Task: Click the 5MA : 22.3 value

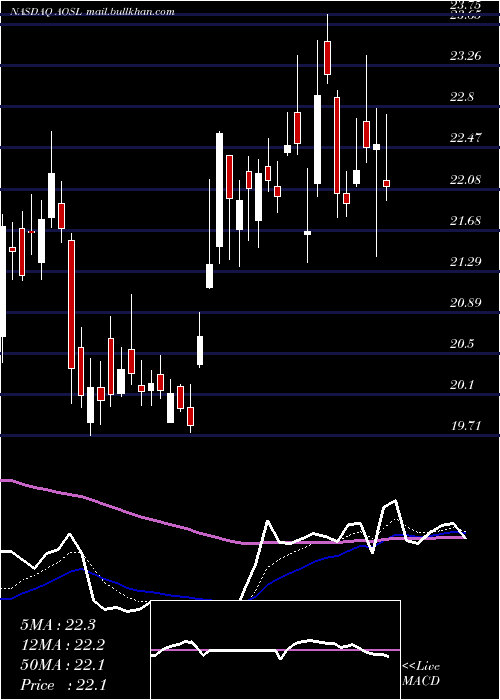Action: pyautogui.click(x=58, y=625)
